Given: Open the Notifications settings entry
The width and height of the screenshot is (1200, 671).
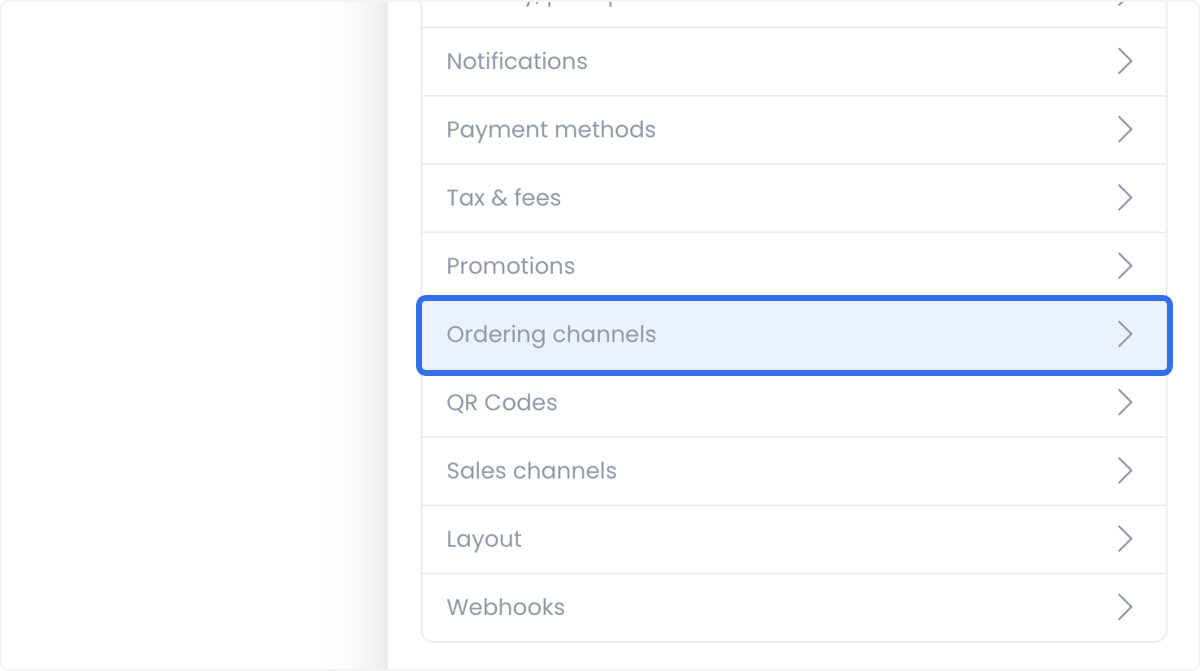Looking at the screenshot, I should coord(517,61).
